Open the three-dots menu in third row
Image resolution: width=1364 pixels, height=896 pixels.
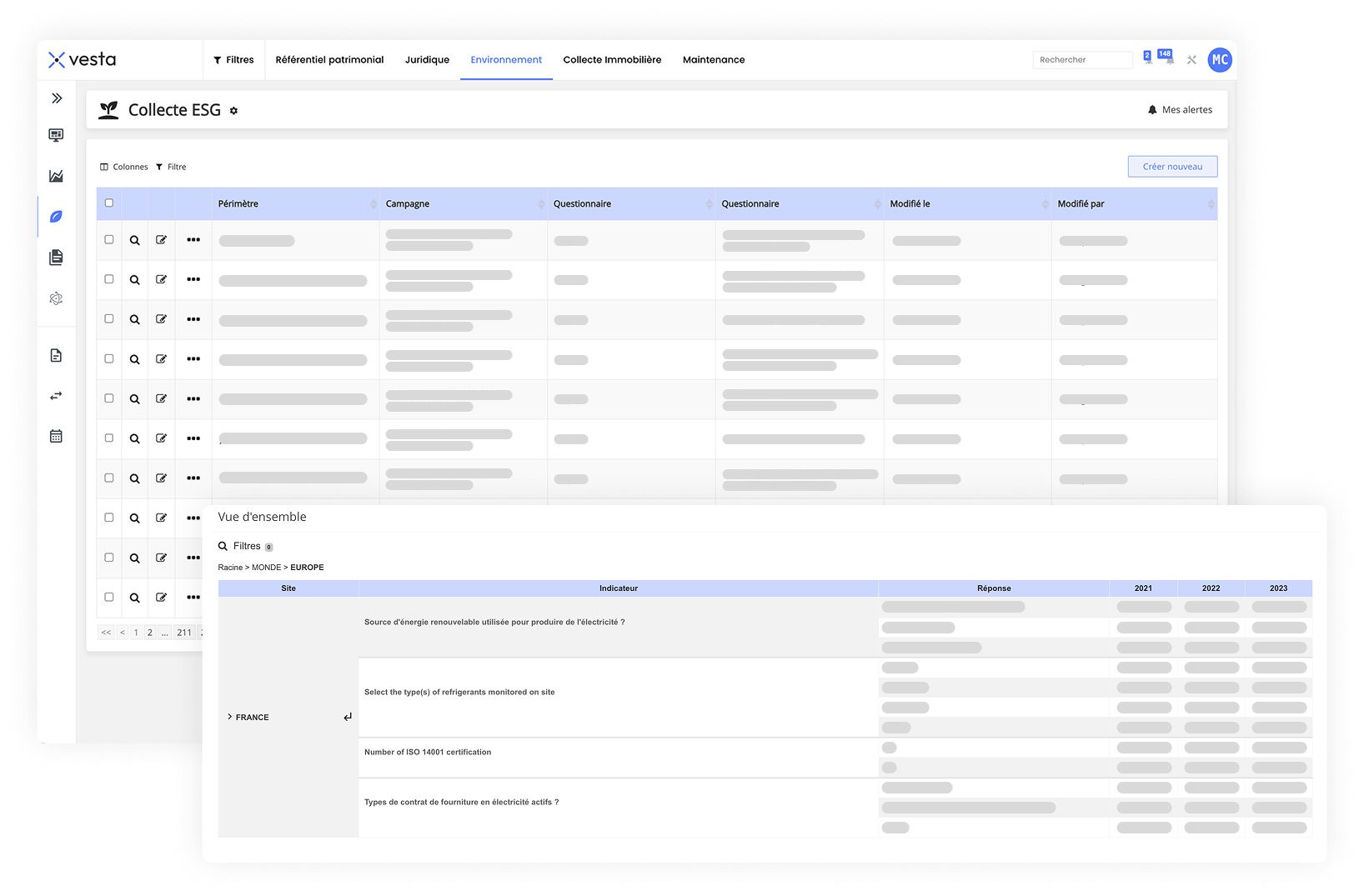193,319
